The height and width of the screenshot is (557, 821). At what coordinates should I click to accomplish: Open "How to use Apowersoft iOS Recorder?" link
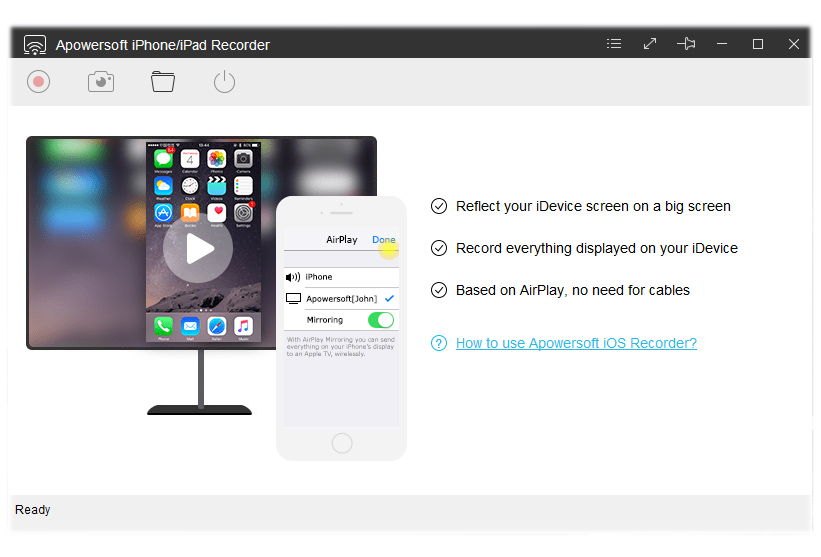click(576, 343)
